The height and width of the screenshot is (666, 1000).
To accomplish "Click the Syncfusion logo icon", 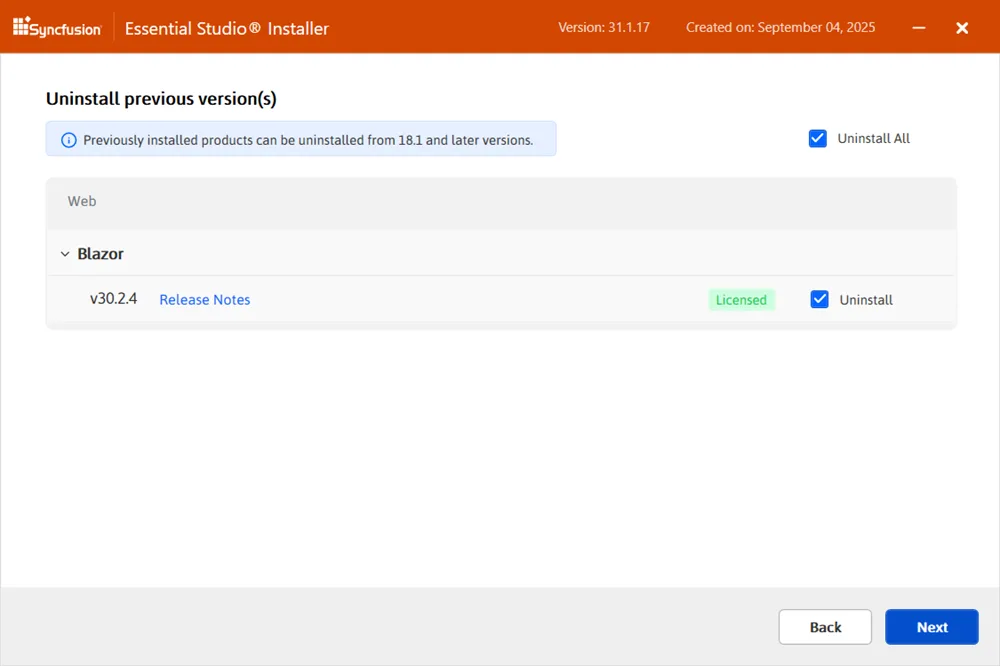I will (22, 27).
